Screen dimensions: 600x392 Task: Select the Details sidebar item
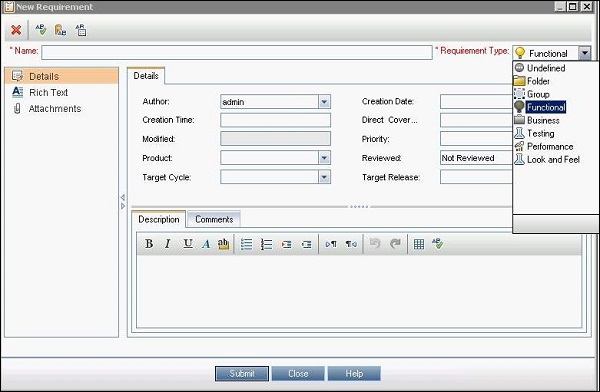click(61, 76)
